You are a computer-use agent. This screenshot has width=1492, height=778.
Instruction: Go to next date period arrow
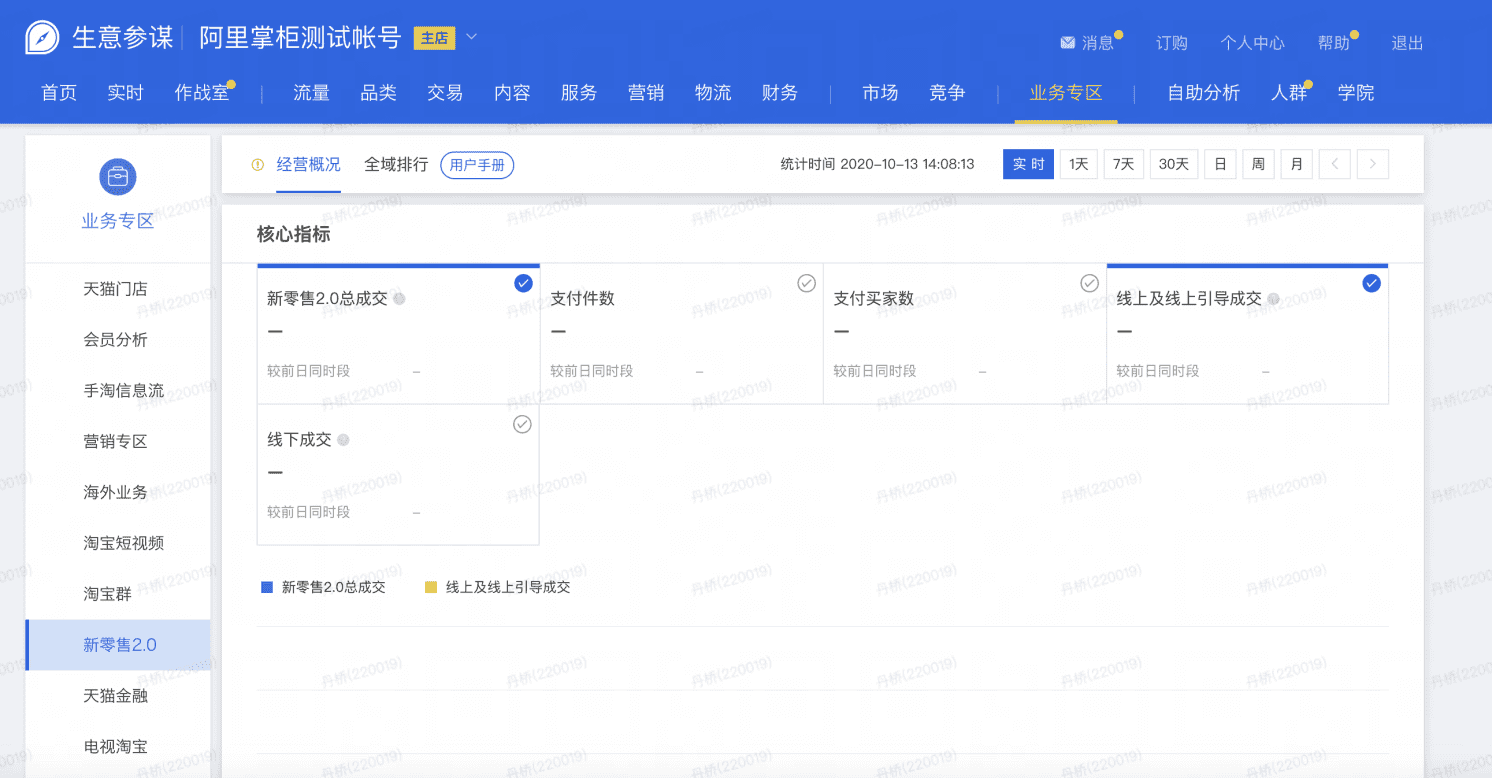point(1373,164)
